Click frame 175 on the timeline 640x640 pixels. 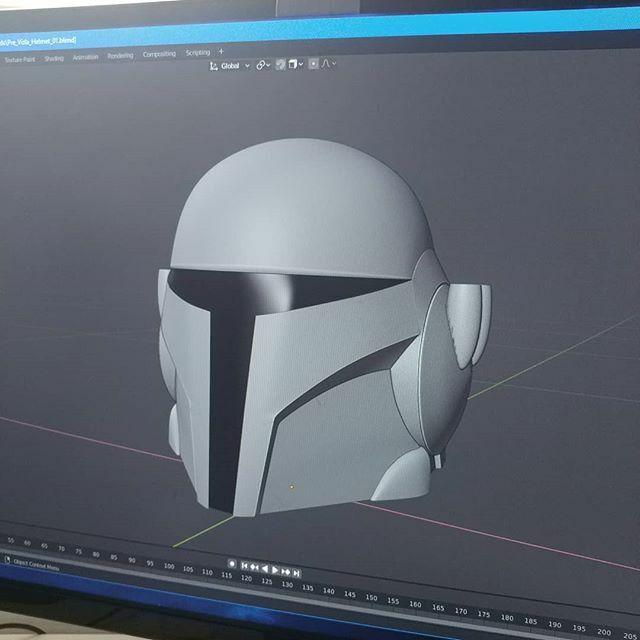coord(484,614)
